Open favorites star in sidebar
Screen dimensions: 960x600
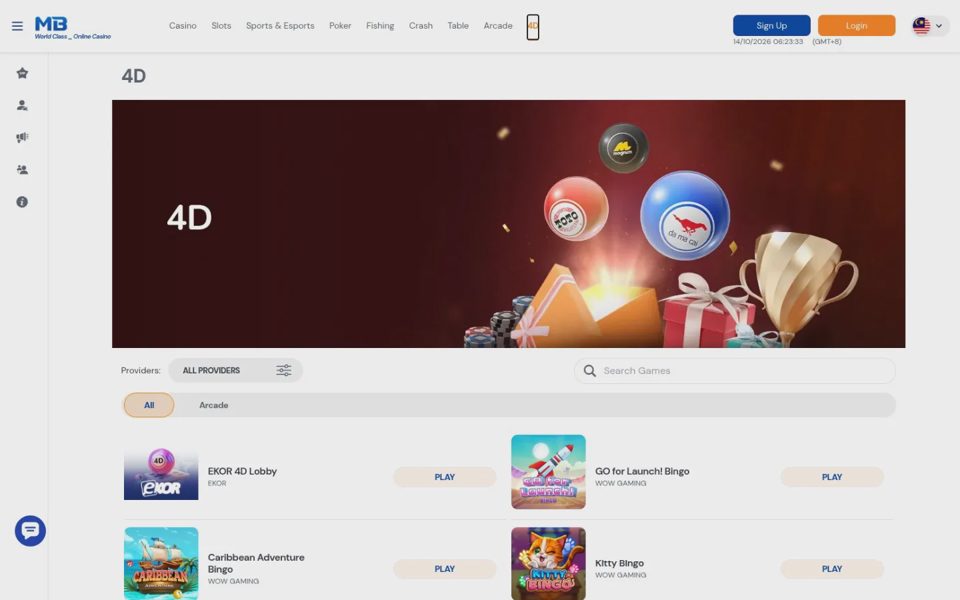click(22, 73)
